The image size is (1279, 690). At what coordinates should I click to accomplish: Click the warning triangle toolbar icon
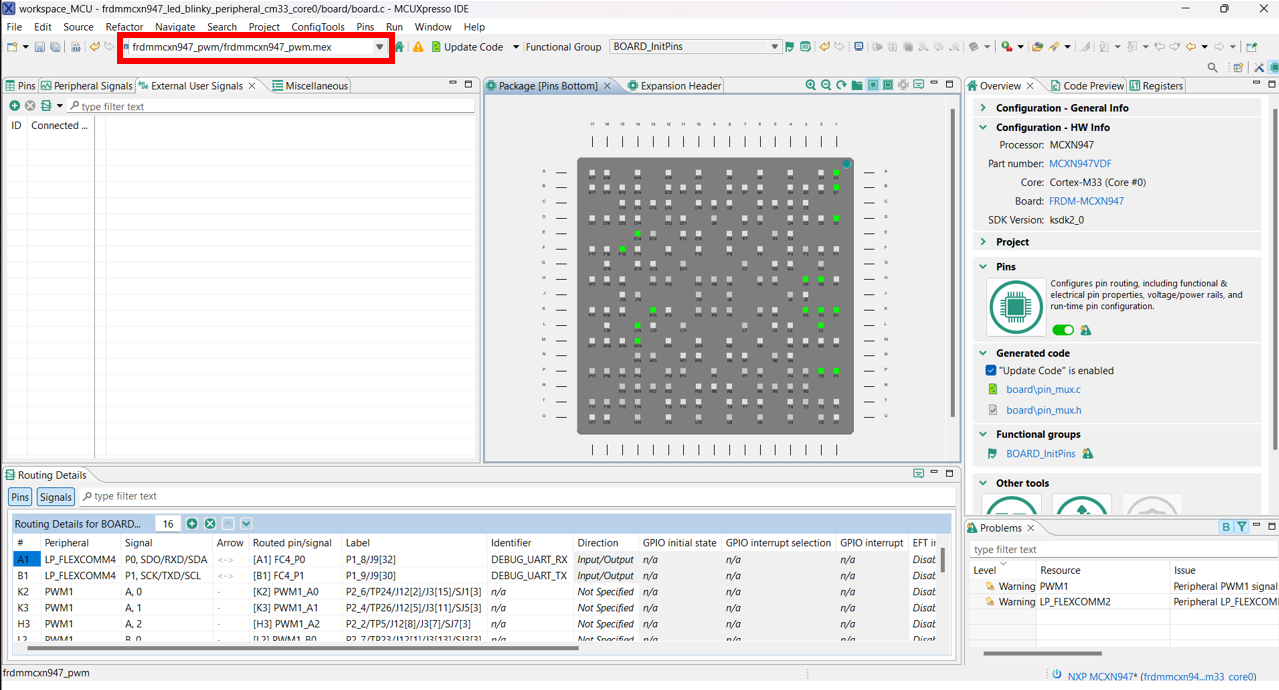coord(418,47)
